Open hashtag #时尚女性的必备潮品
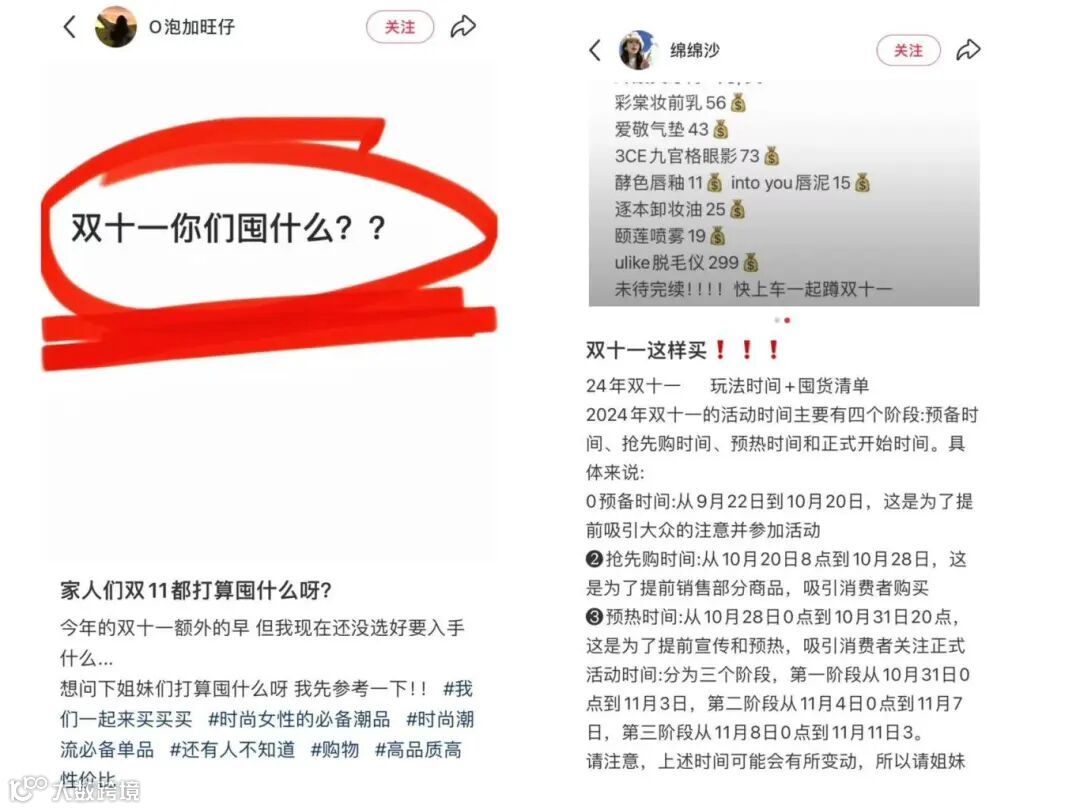The height and width of the screenshot is (810, 1080). point(299,720)
